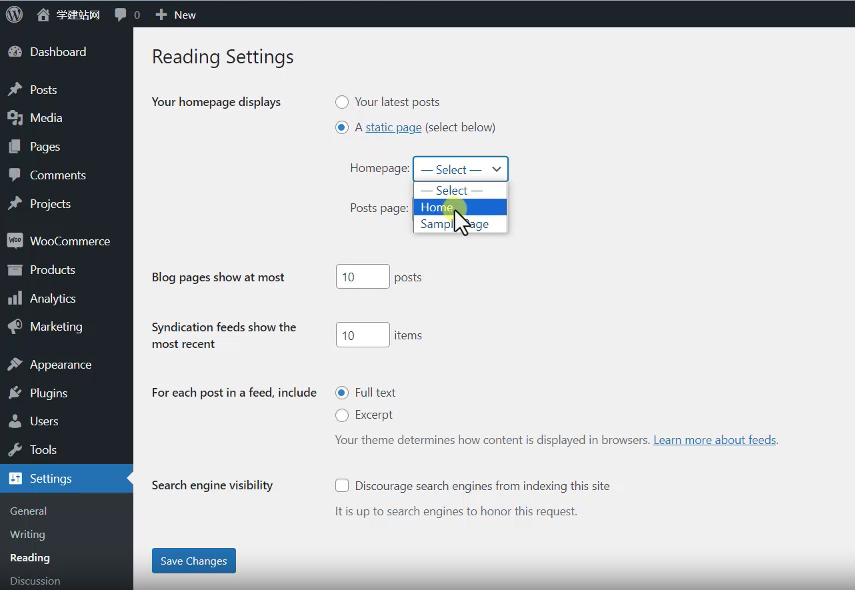This screenshot has height=590, width=855.
Task: Click the Plugins plug icon
Action: point(15,393)
